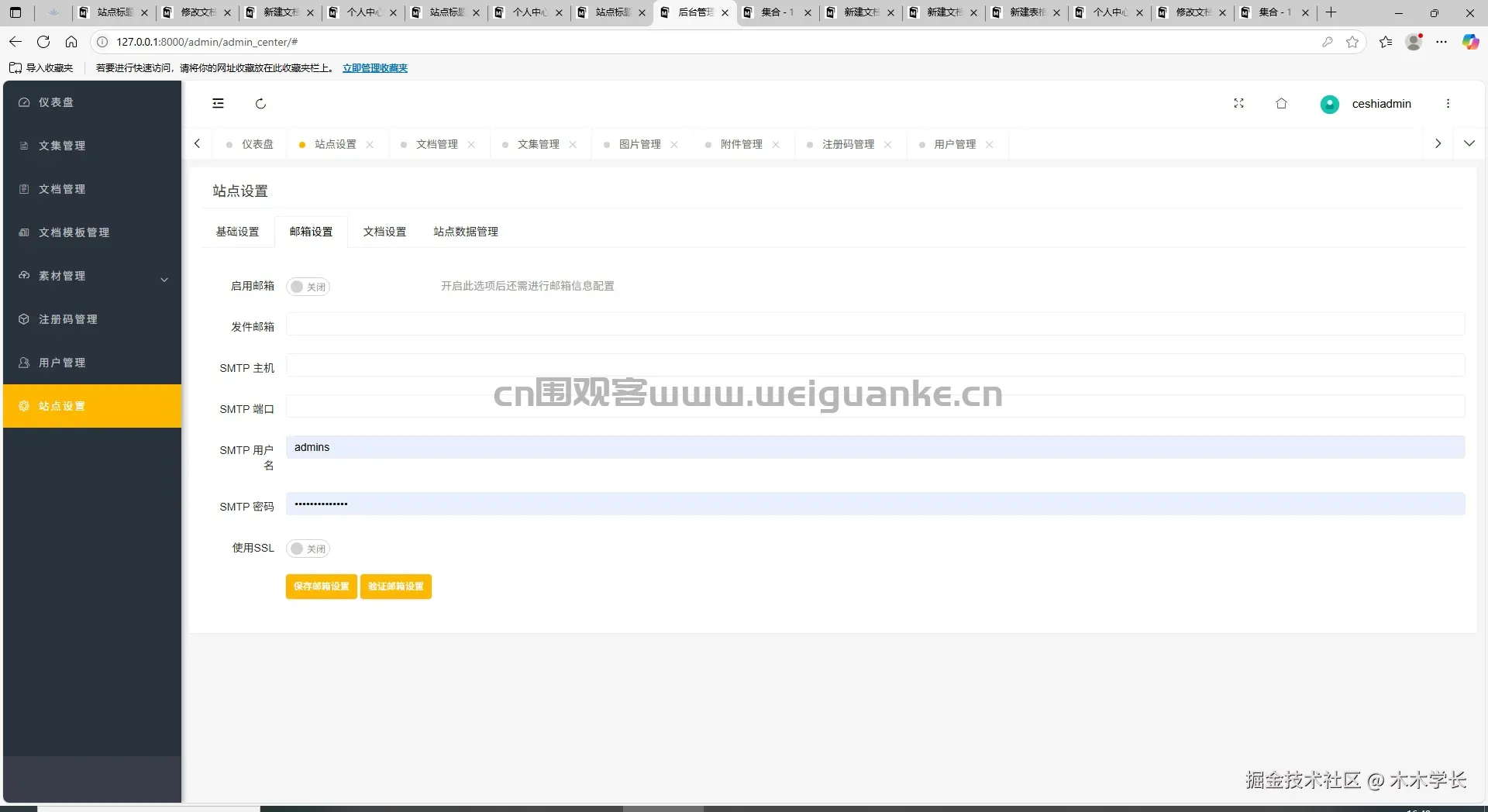The width and height of the screenshot is (1488, 812).
Task: Close the 文档管理 page tab
Action: (x=471, y=145)
